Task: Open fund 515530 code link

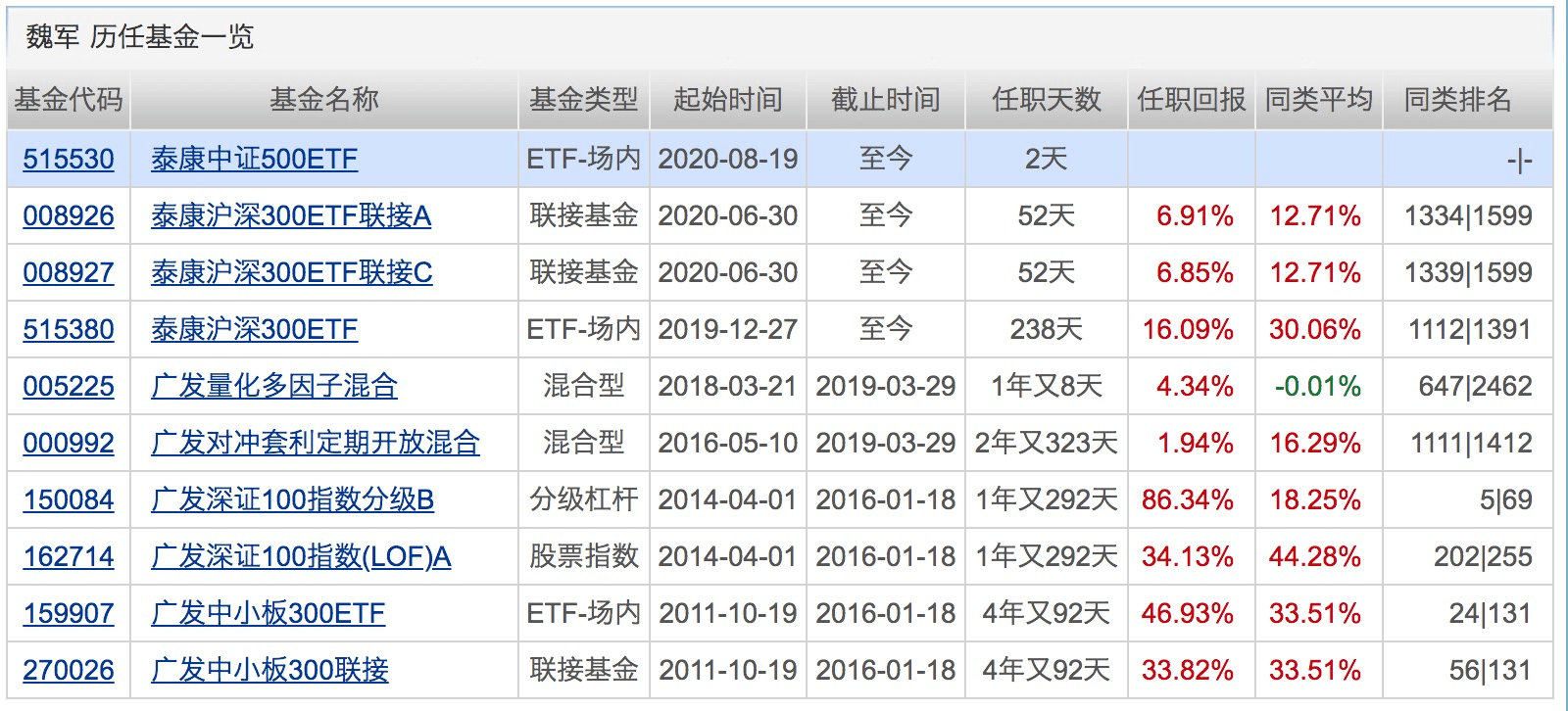Action: 68,159
